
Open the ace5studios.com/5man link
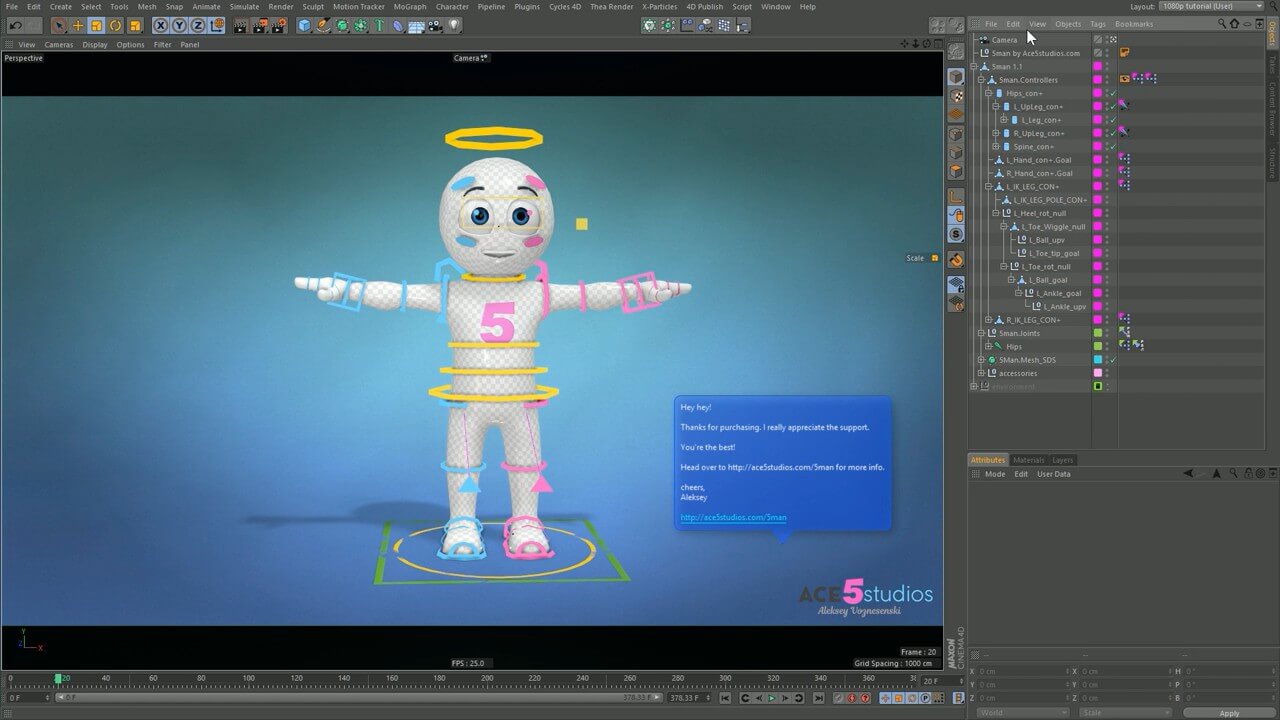point(733,517)
